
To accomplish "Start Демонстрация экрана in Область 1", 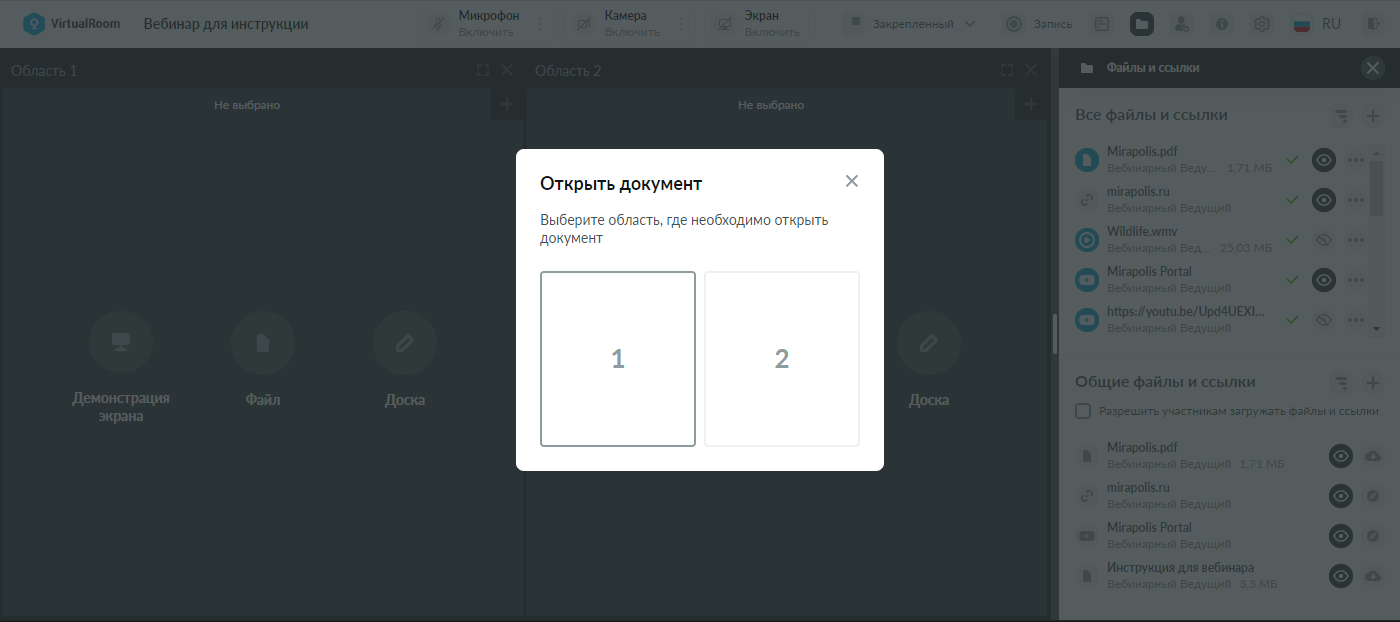I will coord(121,368).
